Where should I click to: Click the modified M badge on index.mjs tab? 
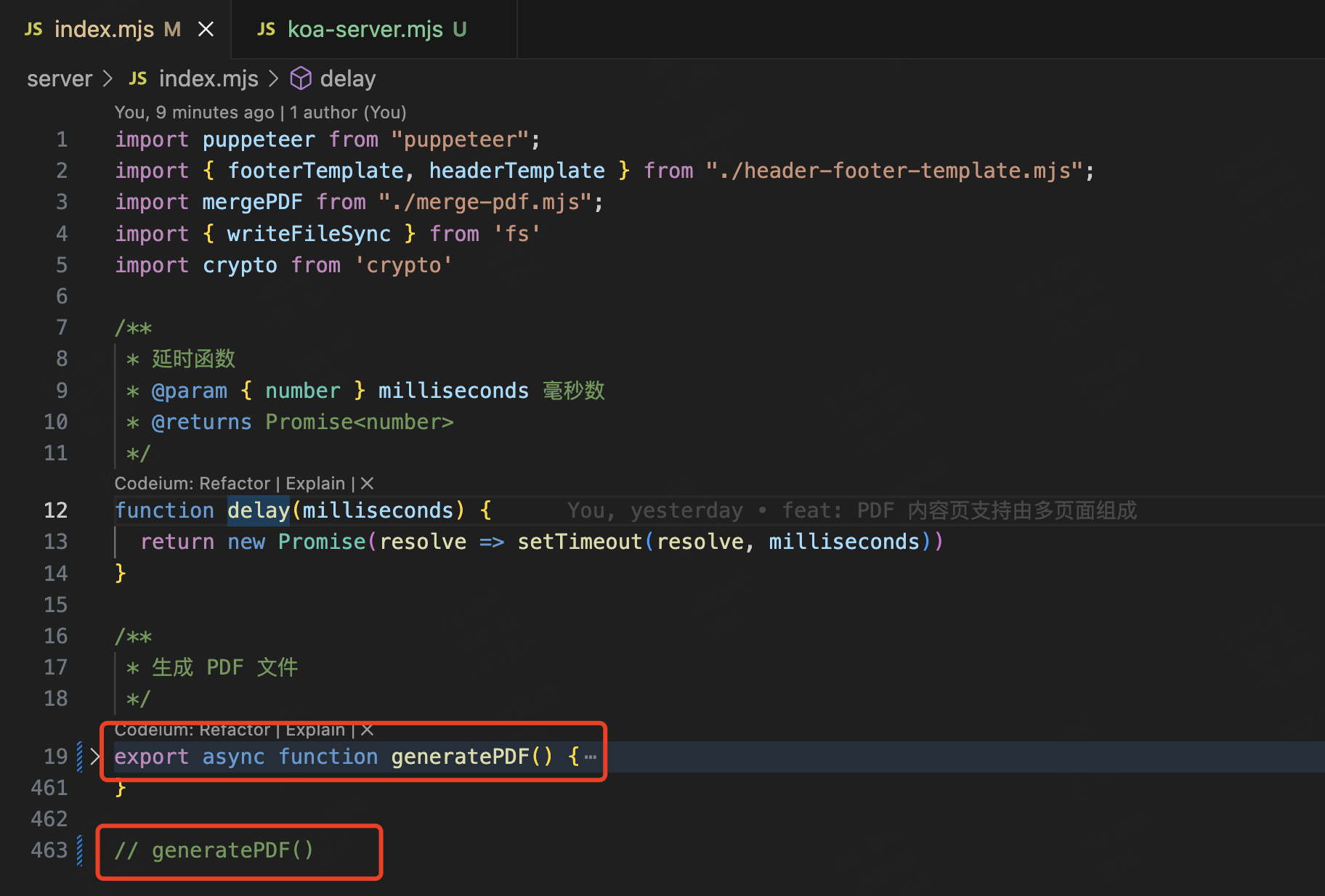pos(172,29)
